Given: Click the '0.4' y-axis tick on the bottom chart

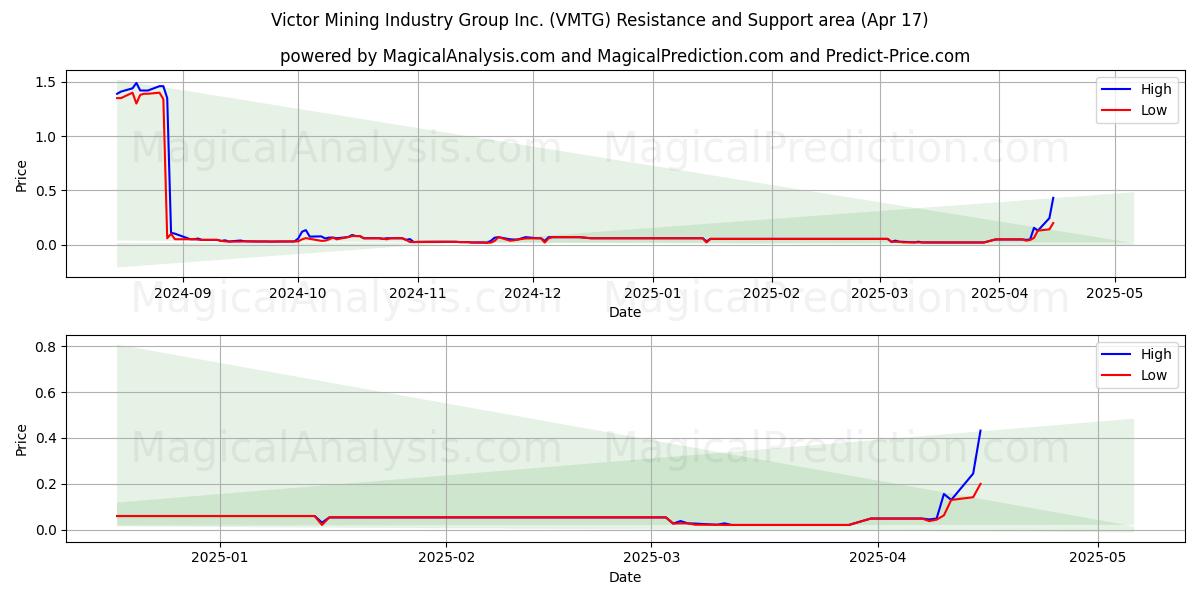Looking at the screenshot, I should tap(48, 439).
